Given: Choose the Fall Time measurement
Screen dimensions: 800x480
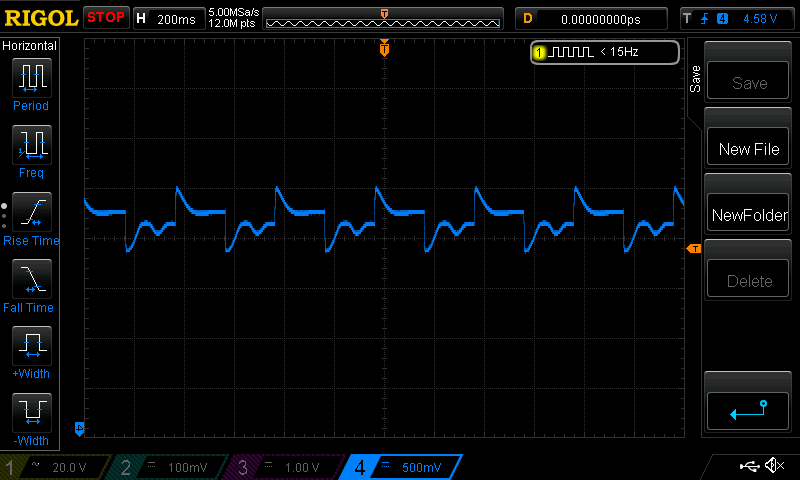Looking at the screenshot, I should (31, 285).
